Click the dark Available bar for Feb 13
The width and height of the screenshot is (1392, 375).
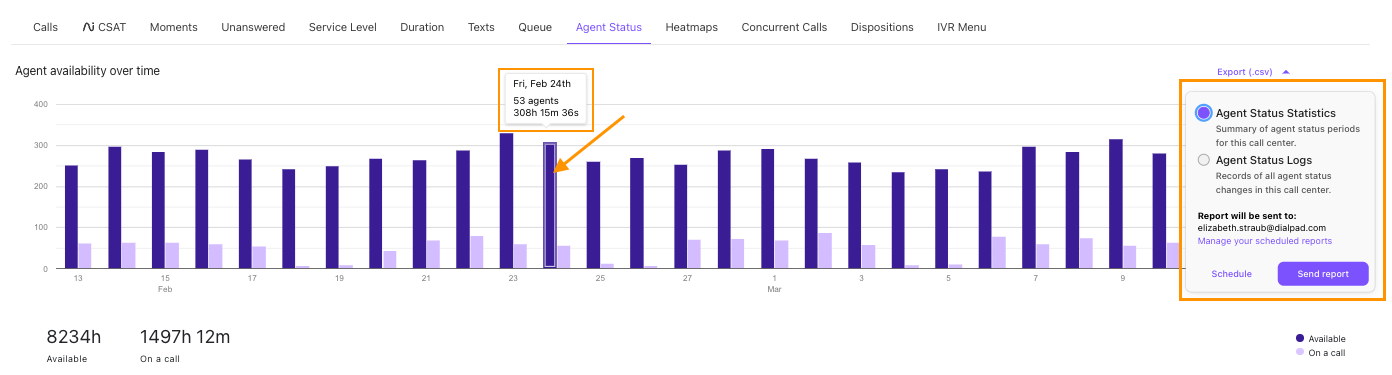71,217
